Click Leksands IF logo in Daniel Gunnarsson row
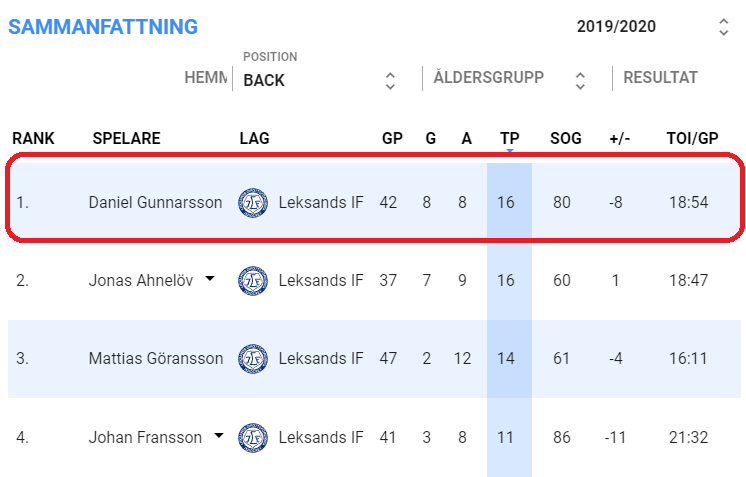The width and height of the screenshot is (746, 477). point(253,203)
